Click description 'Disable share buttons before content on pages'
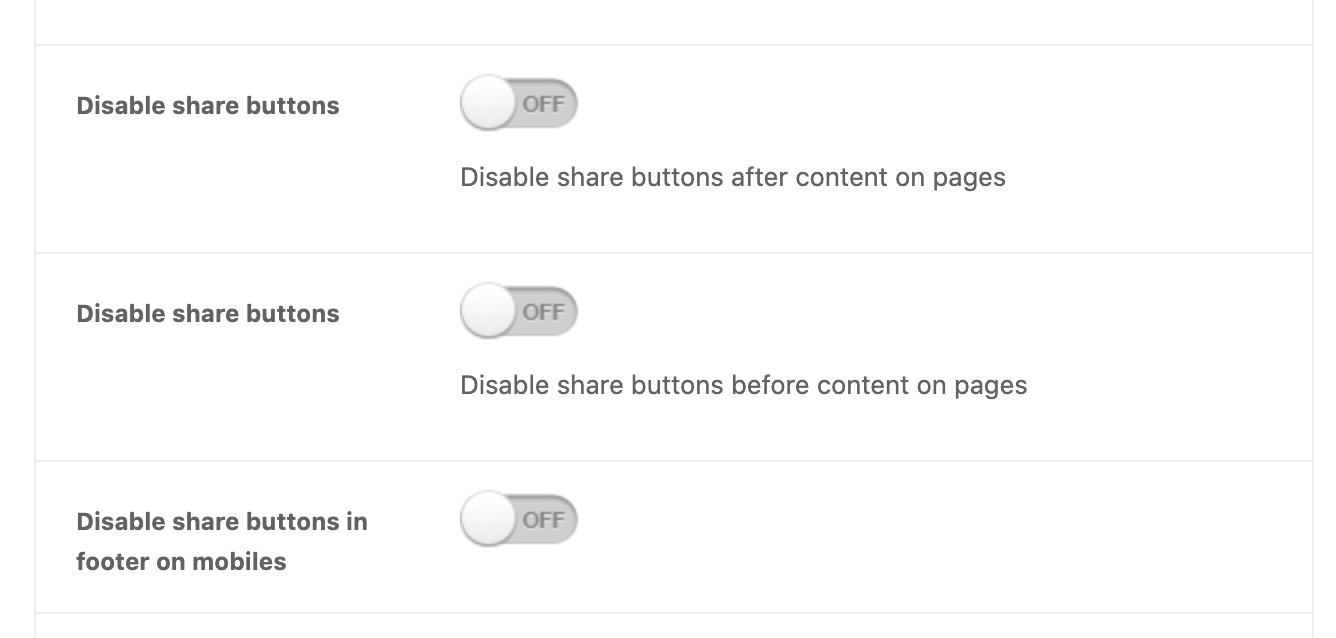 click(744, 386)
